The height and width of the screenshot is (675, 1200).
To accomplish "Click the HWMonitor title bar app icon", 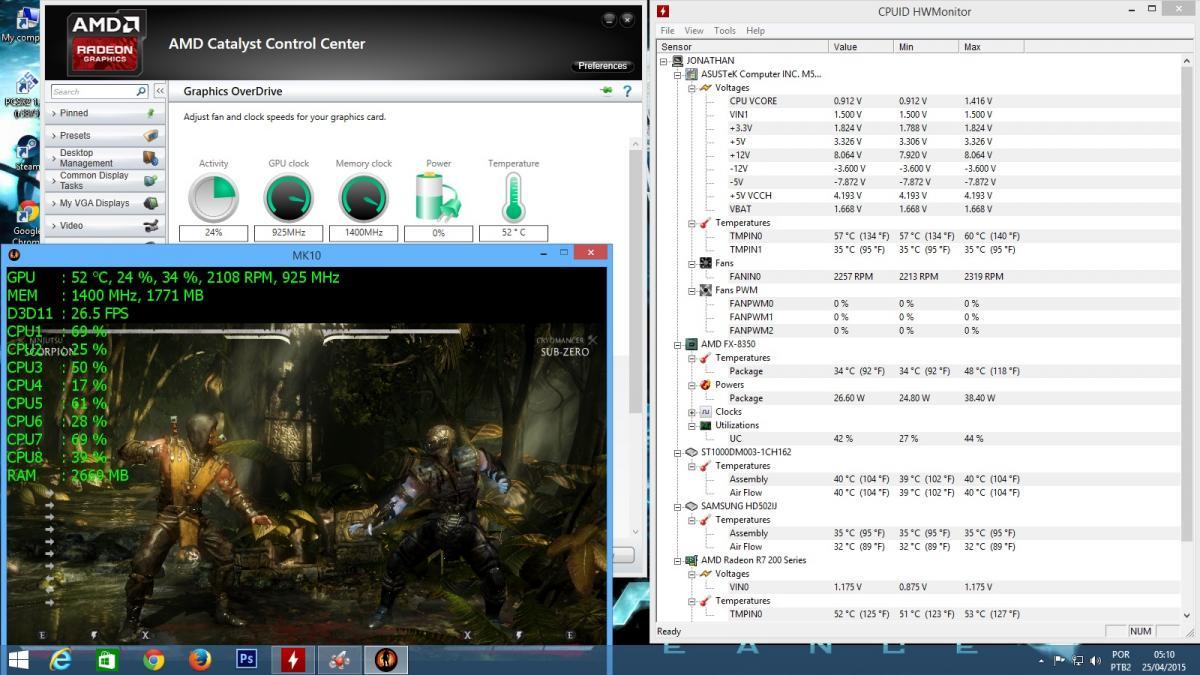I will click(x=663, y=11).
